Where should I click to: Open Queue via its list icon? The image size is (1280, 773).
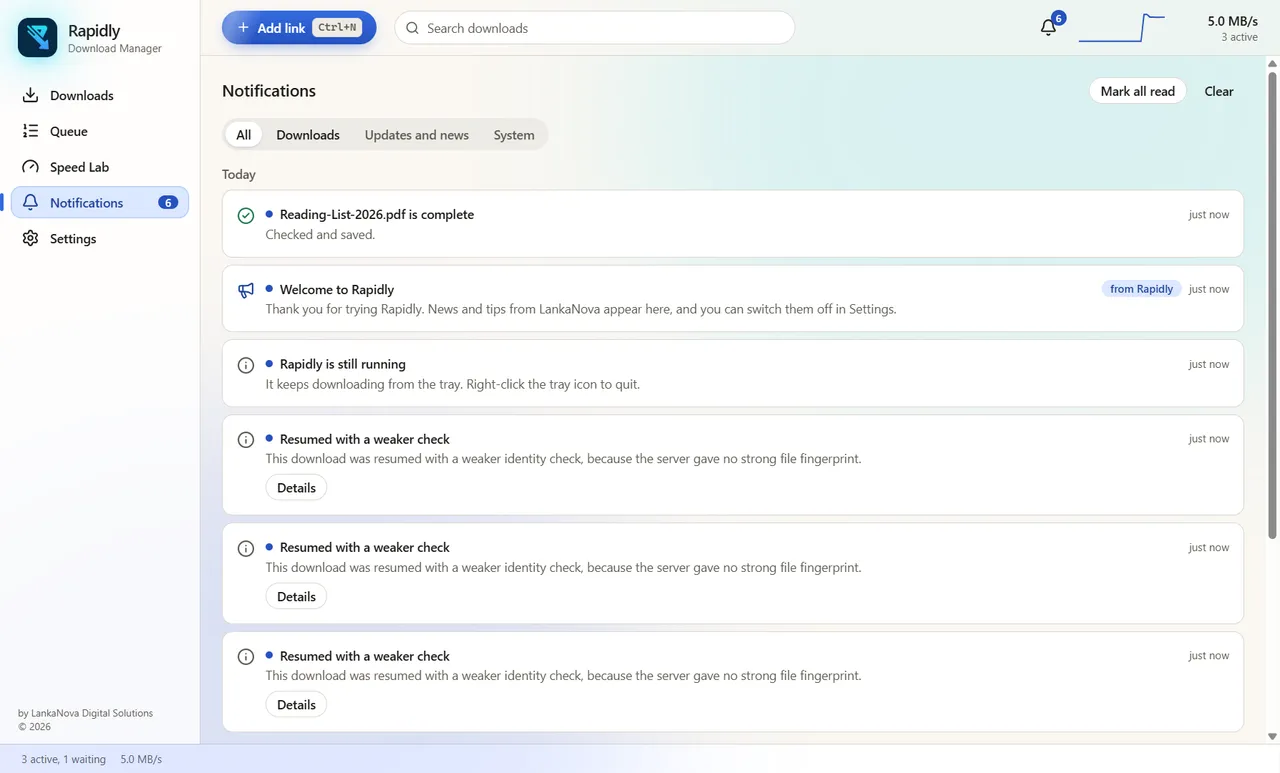(x=30, y=131)
